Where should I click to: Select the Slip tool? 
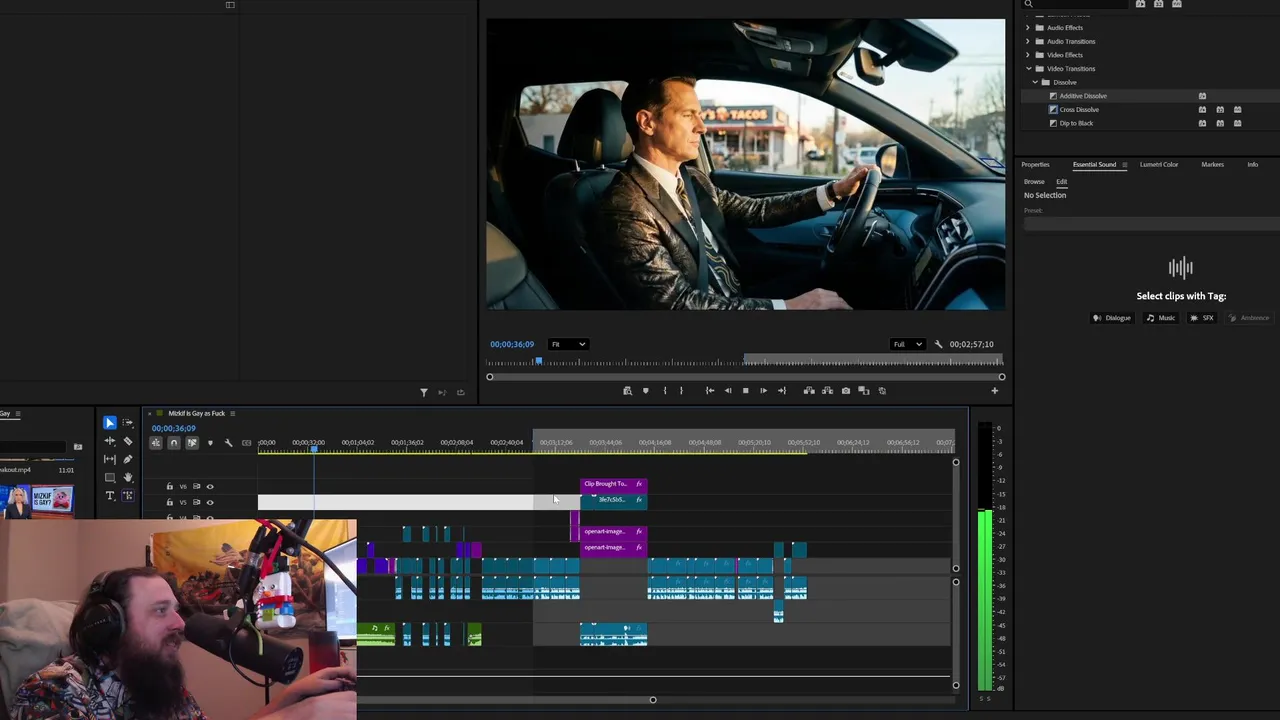point(110,459)
